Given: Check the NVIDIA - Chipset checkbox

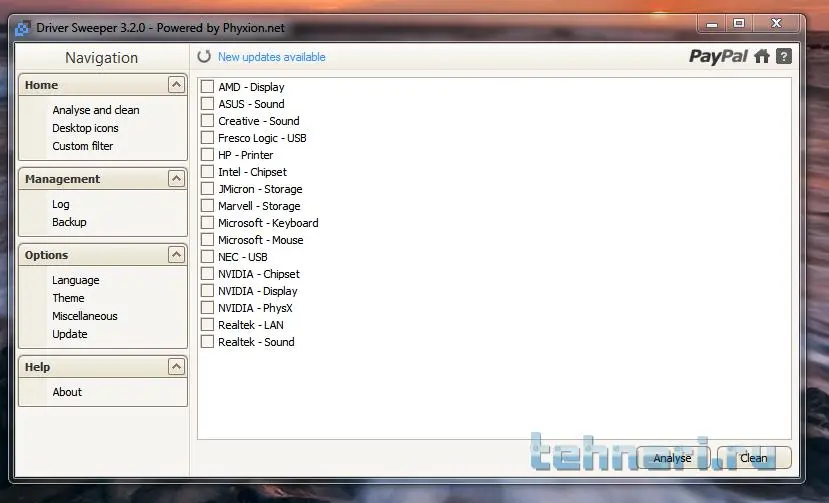Looking at the screenshot, I should point(207,273).
